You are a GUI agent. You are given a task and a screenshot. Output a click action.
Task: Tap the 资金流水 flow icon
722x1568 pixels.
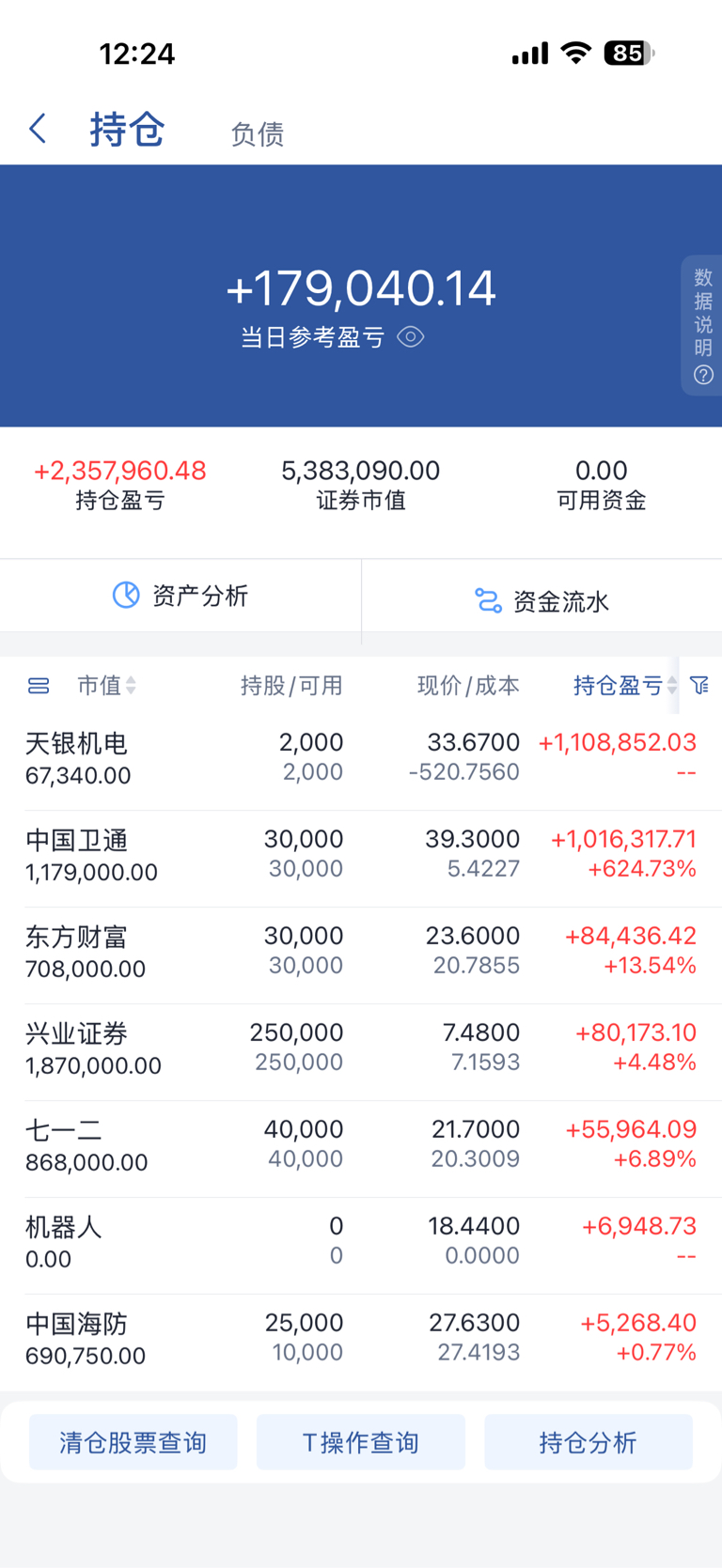point(488,600)
